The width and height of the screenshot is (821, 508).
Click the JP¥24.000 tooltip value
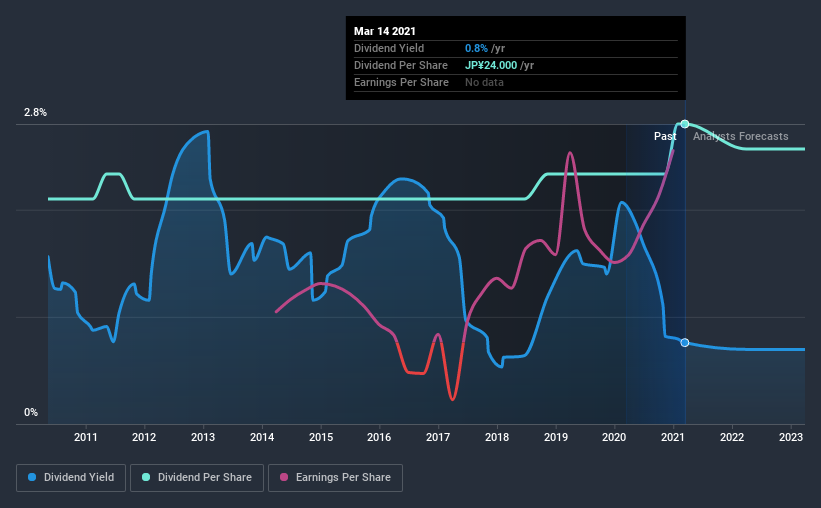(x=491, y=65)
